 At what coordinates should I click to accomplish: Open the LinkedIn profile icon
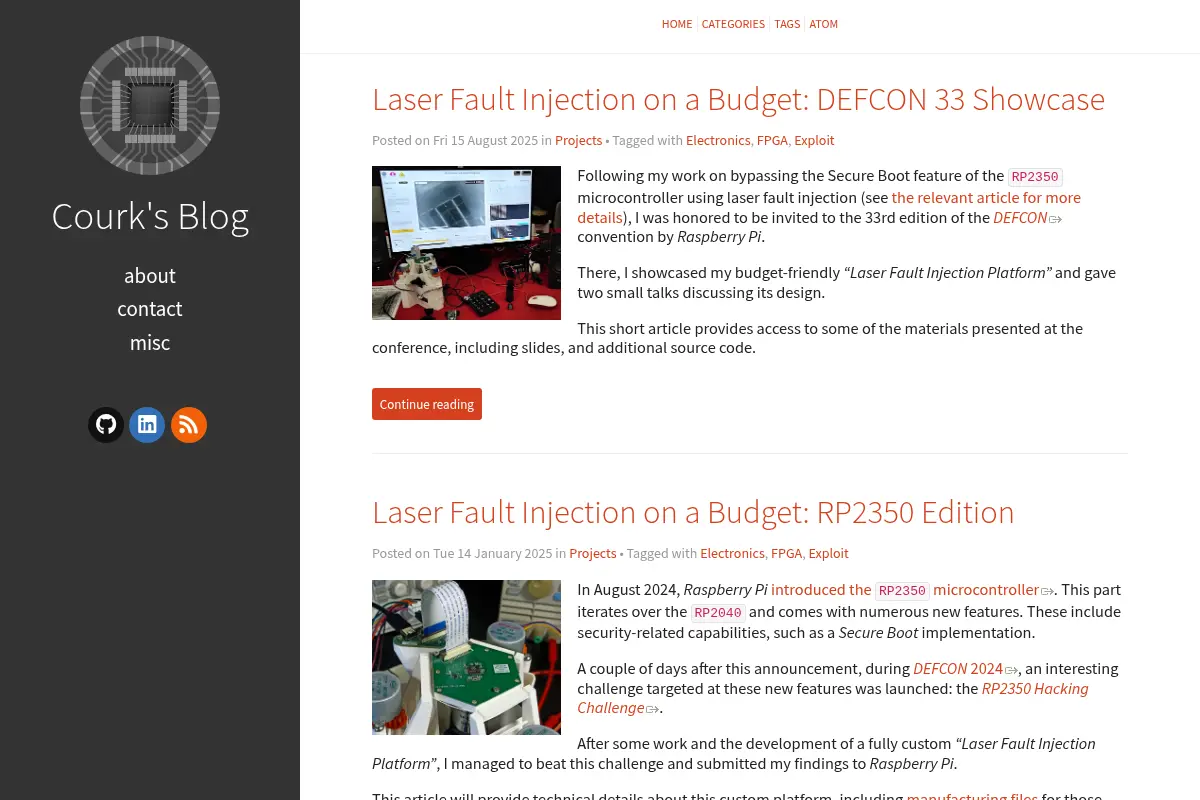click(x=147, y=425)
